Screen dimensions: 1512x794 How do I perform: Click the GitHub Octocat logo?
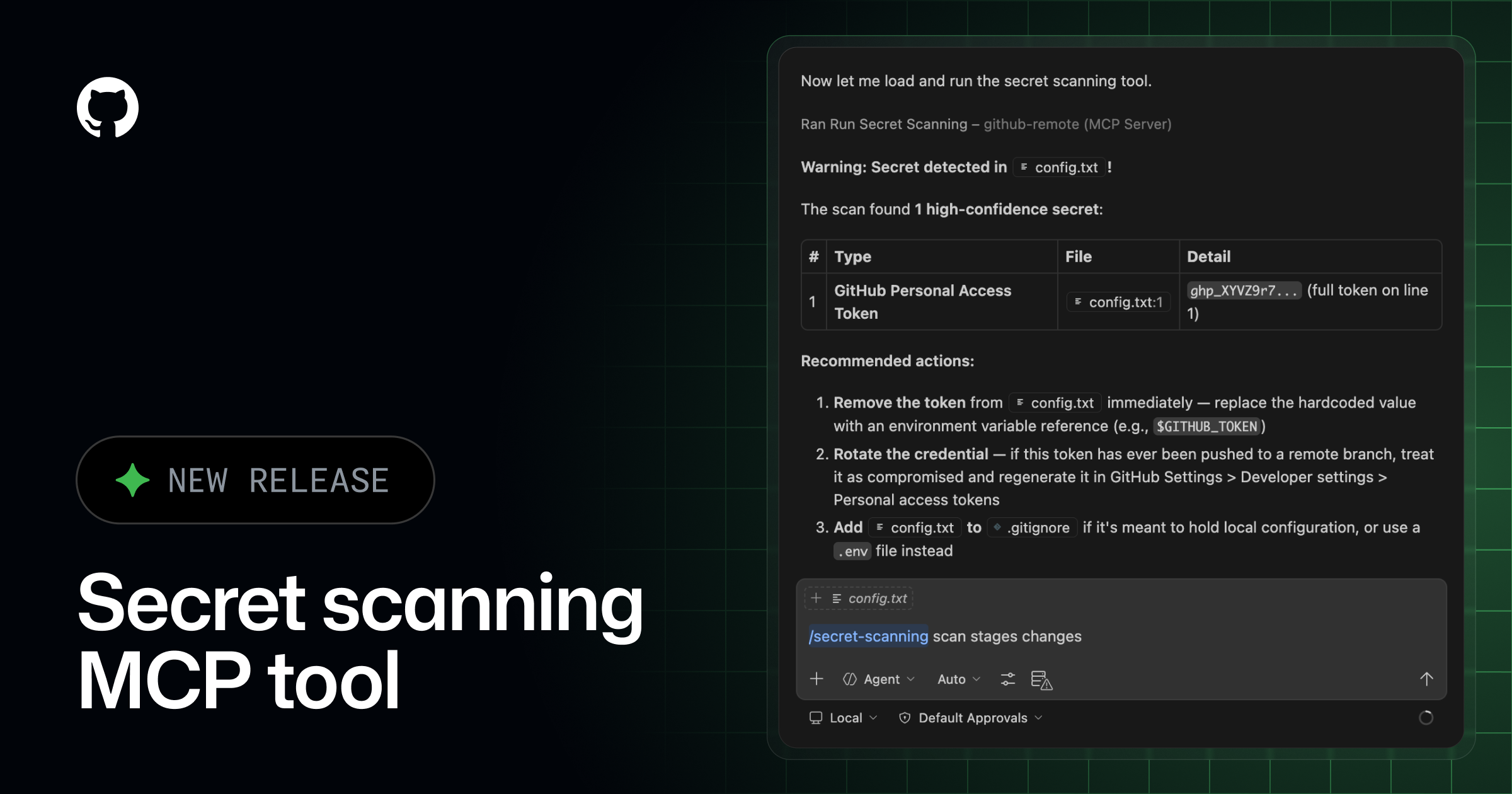(108, 107)
